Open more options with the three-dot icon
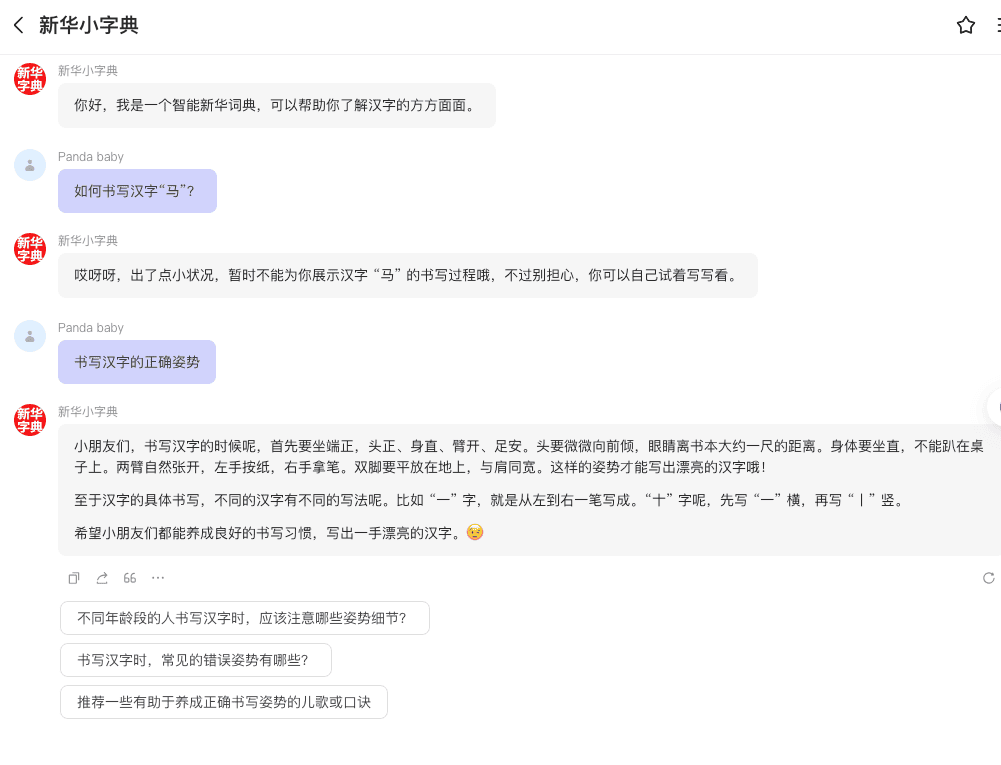 click(158, 578)
